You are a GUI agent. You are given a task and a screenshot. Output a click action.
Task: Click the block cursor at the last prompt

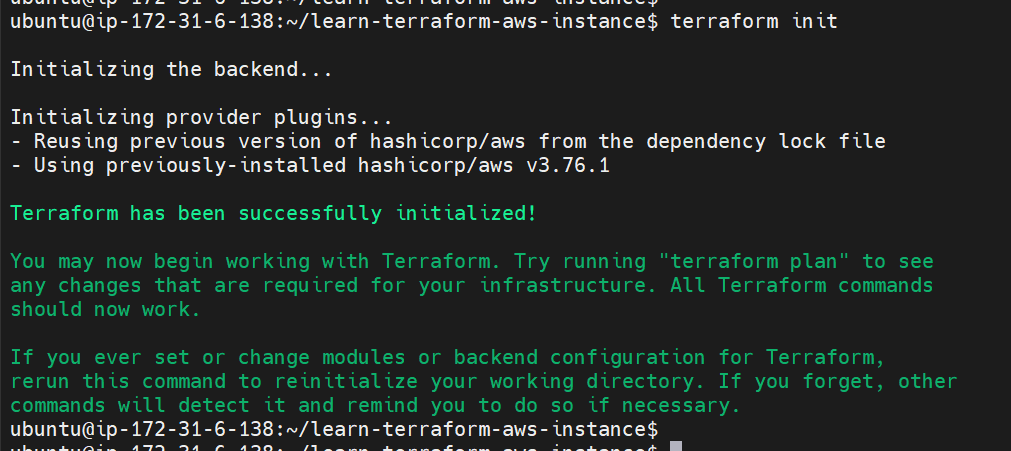click(675, 447)
